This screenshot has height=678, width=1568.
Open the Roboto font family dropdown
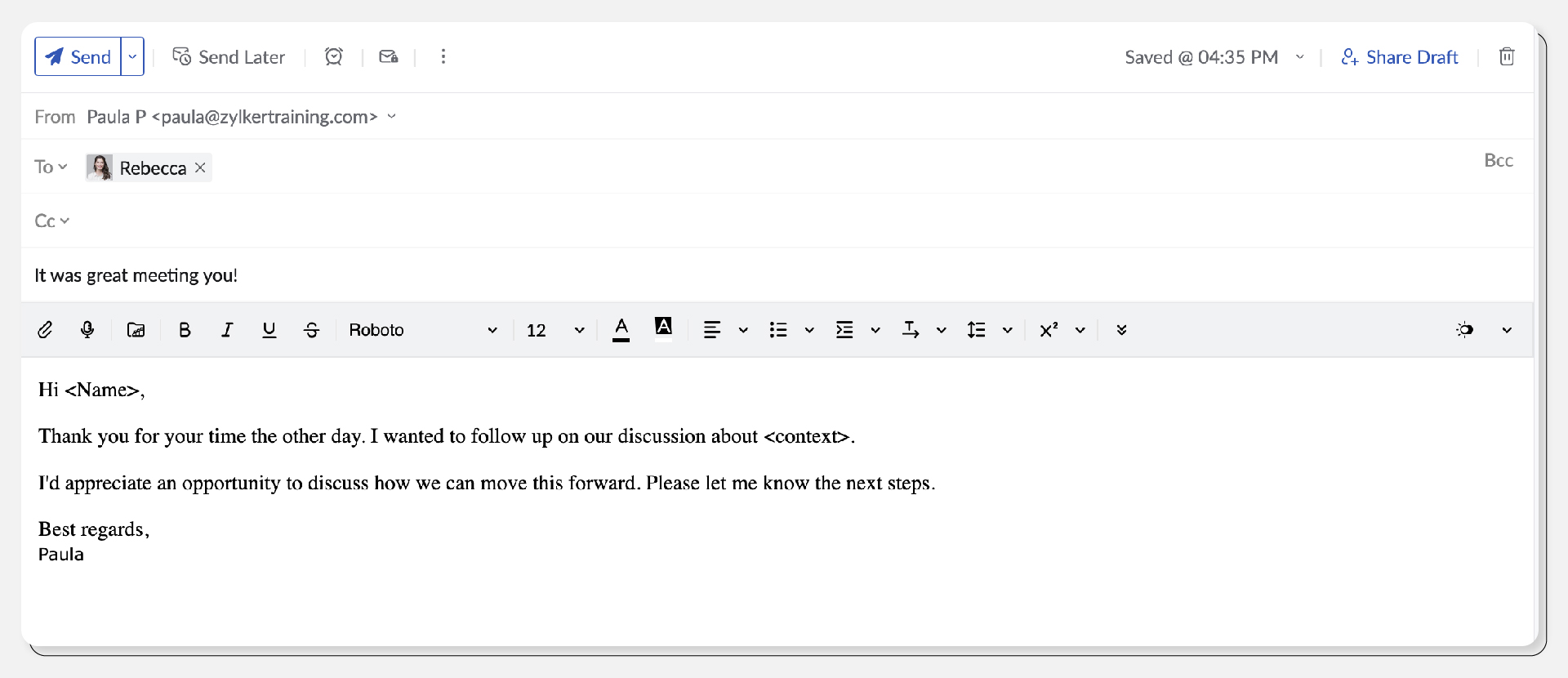coord(422,330)
